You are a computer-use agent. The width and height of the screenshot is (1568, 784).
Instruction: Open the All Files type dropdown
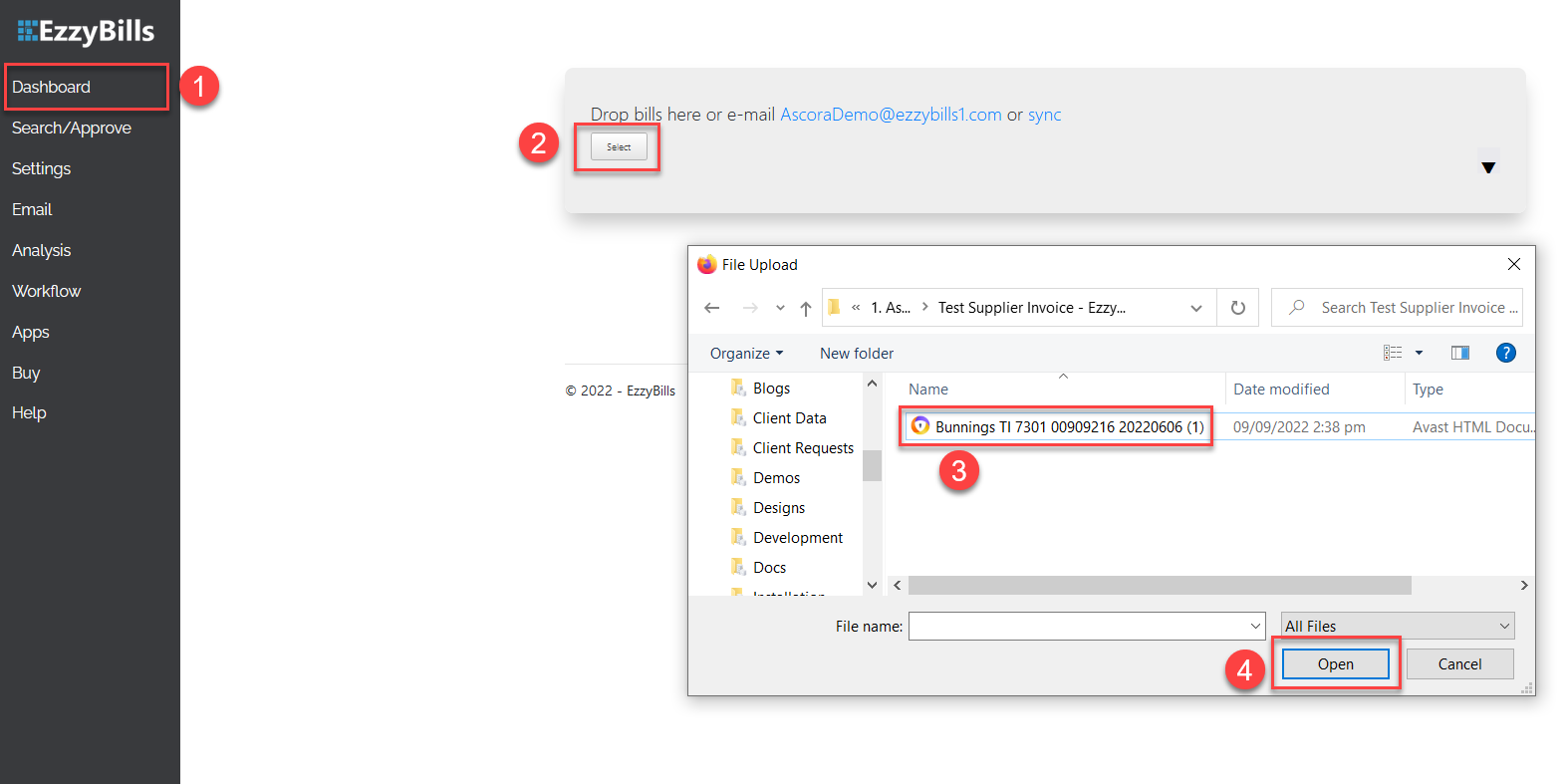1398,626
